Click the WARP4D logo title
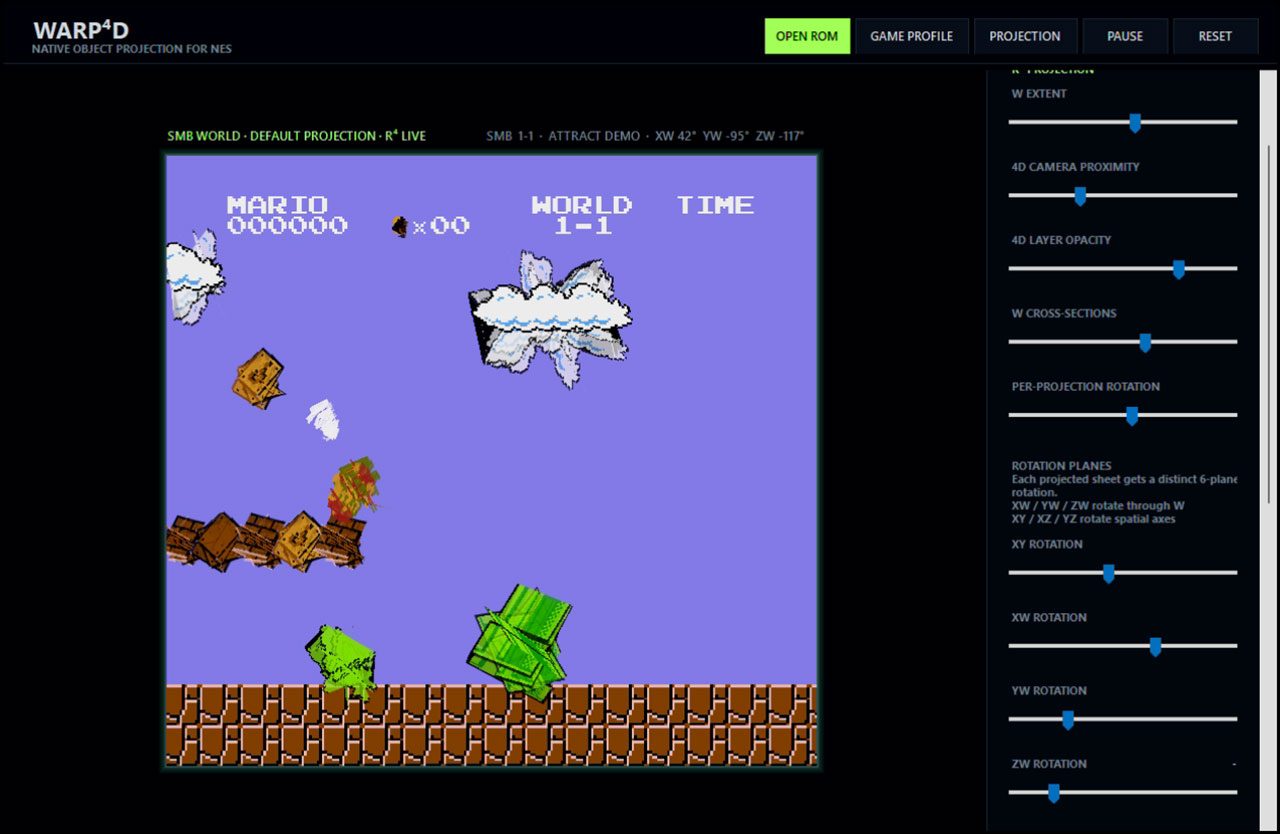 [81, 30]
